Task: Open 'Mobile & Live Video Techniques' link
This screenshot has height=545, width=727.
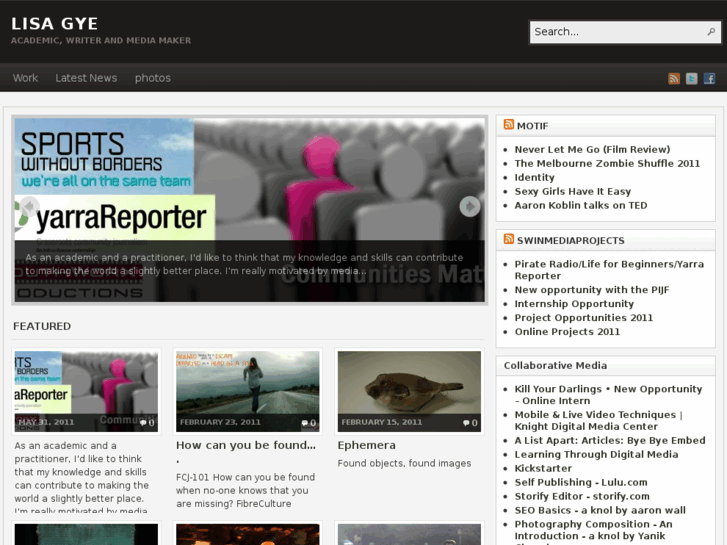Action: 599,420
